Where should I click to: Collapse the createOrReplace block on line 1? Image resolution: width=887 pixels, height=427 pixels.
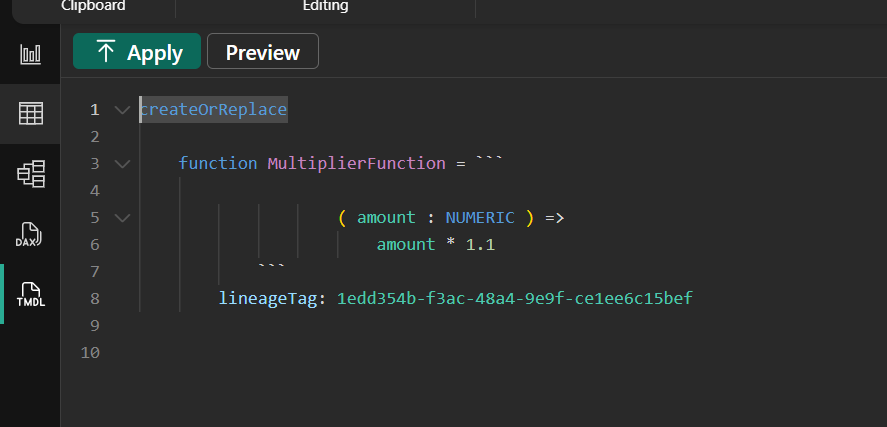point(122,109)
